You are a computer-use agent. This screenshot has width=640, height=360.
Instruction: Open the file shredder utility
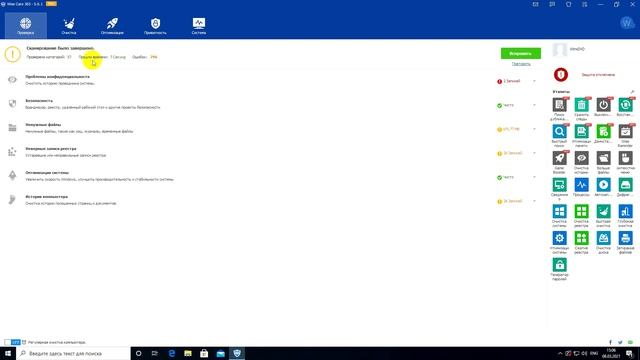625,238
